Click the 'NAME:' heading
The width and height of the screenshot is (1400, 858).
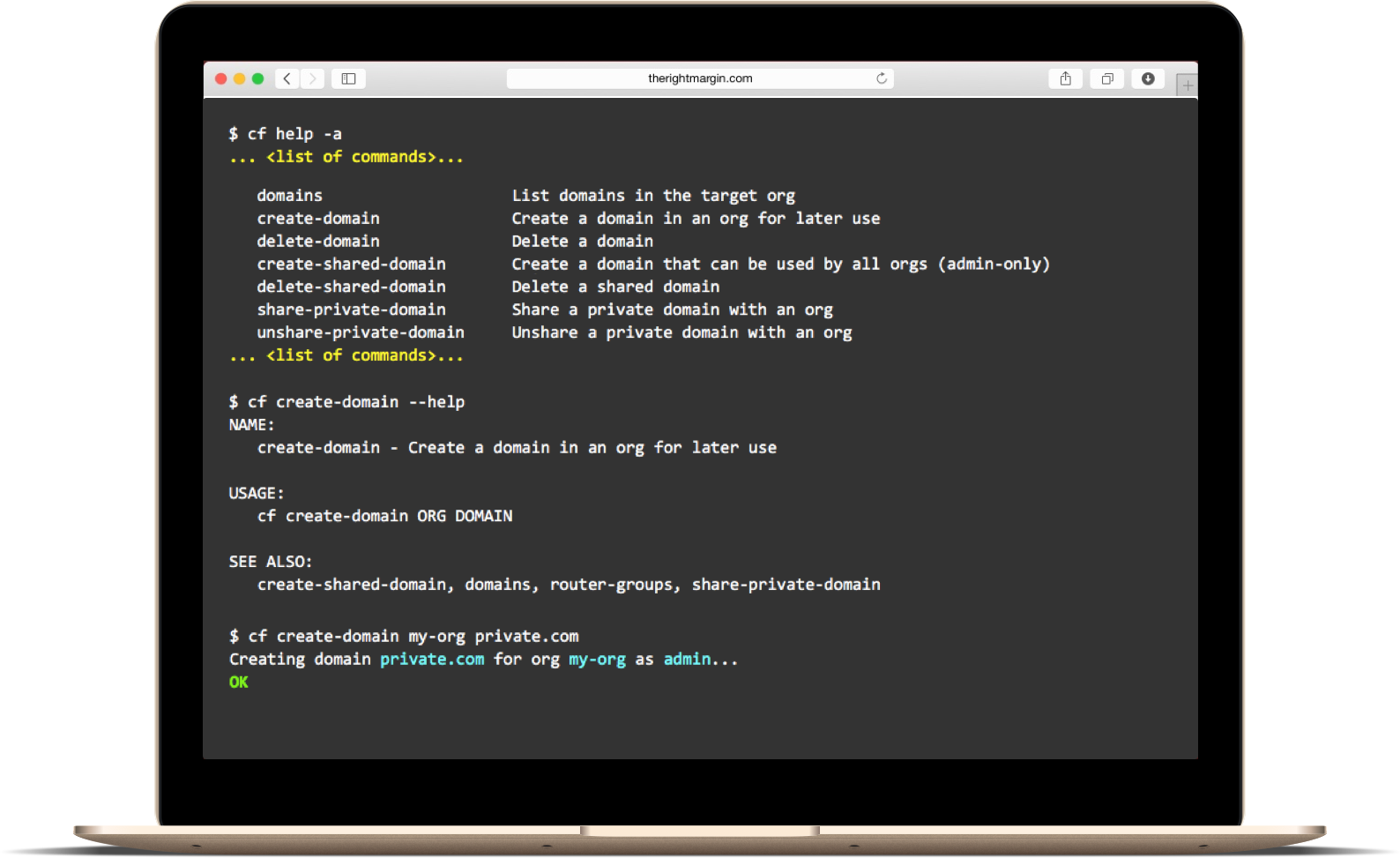[251, 425]
